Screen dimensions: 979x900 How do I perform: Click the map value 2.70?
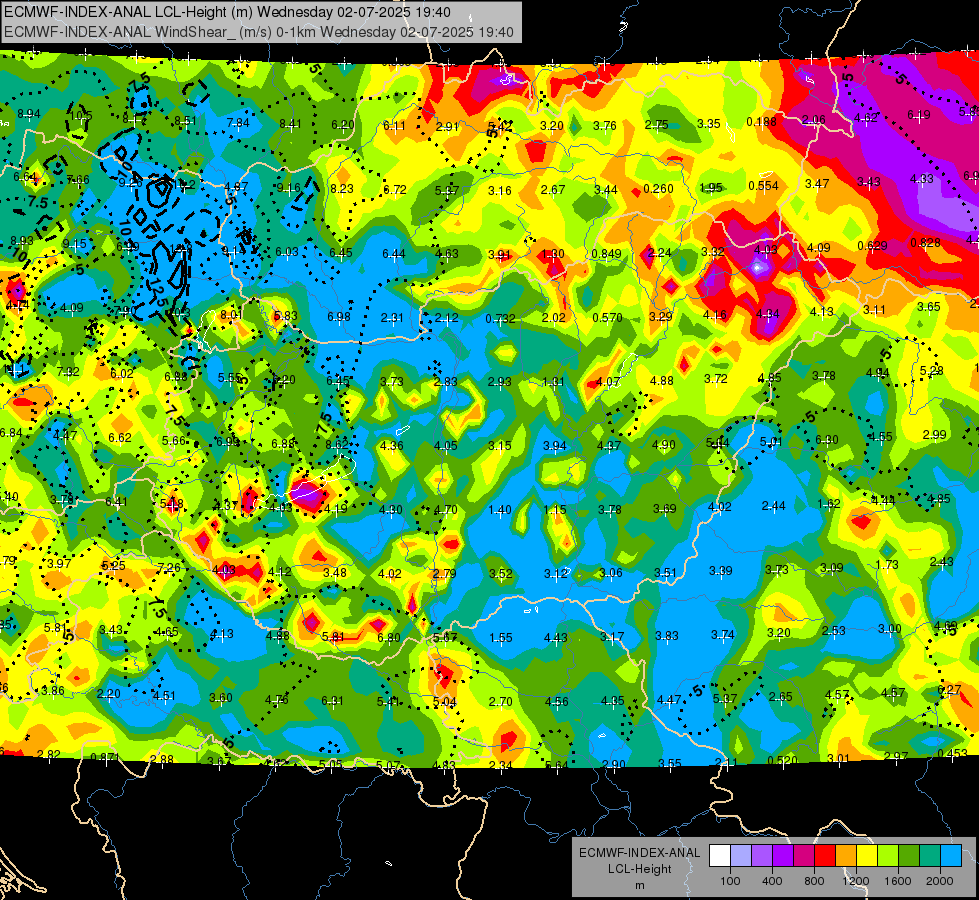tap(501, 702)
